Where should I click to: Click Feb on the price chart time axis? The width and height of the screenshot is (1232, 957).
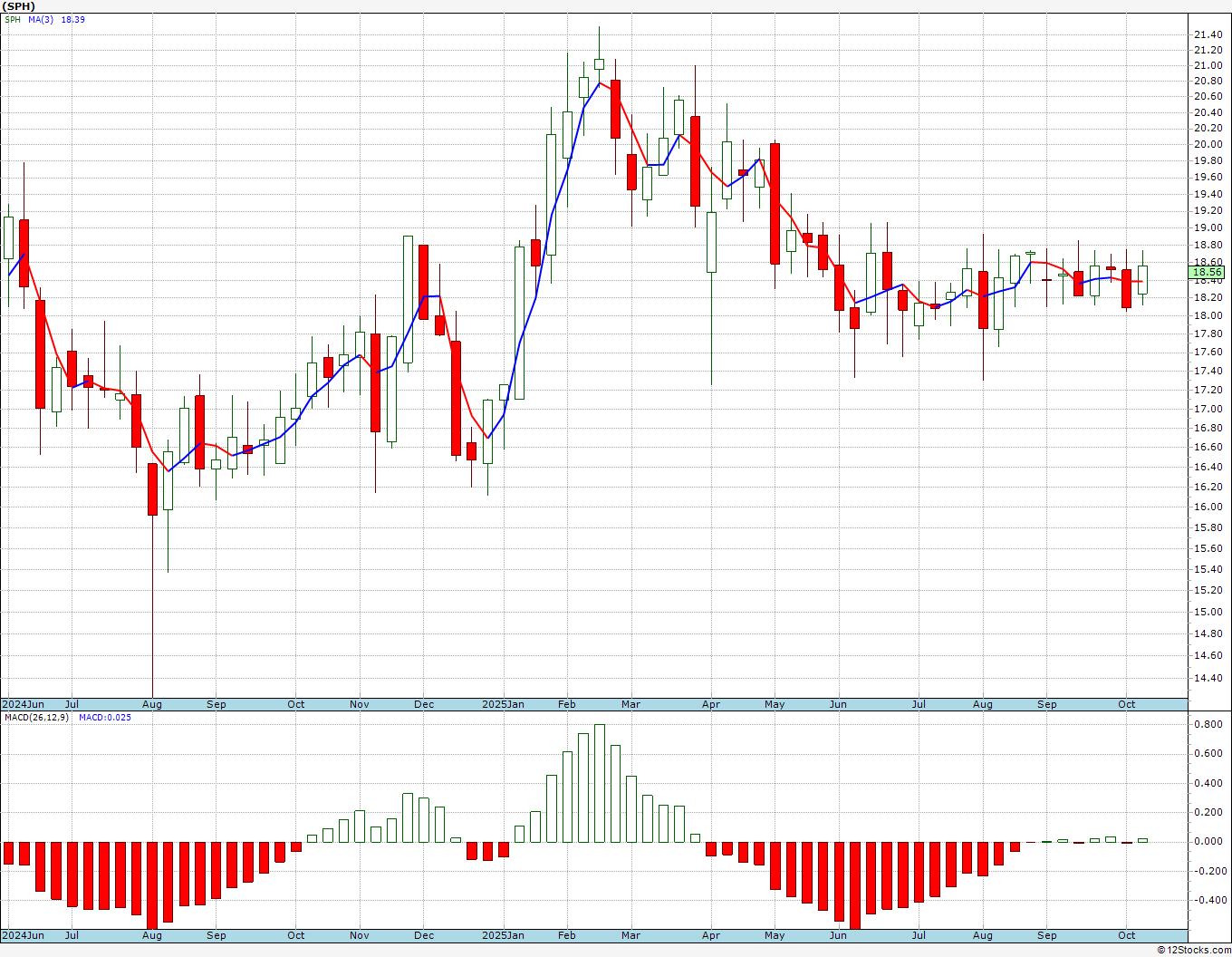(567, 704)
